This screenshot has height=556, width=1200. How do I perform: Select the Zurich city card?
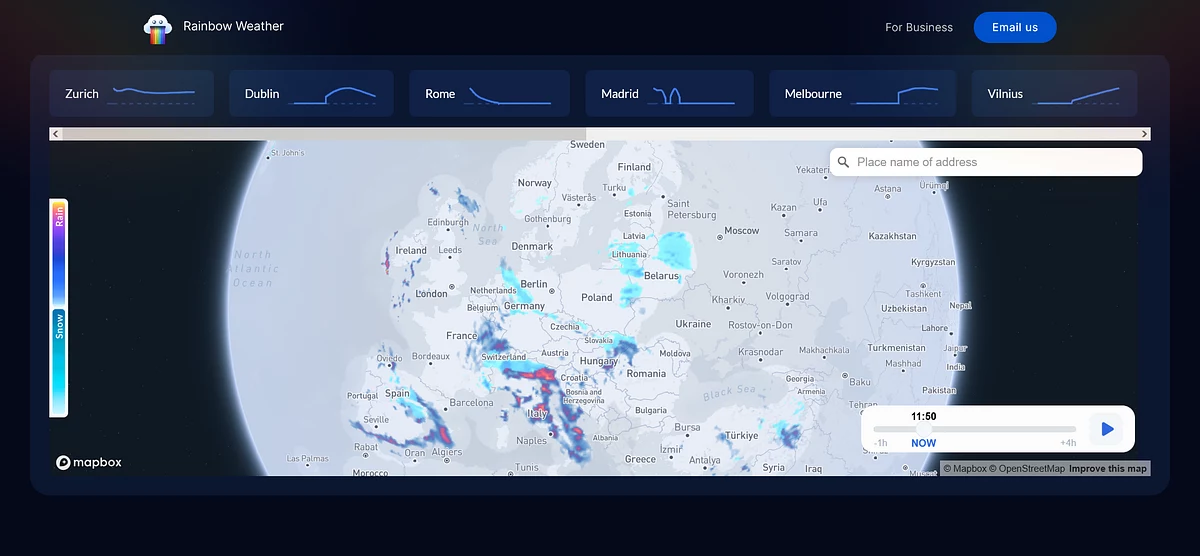131,94
